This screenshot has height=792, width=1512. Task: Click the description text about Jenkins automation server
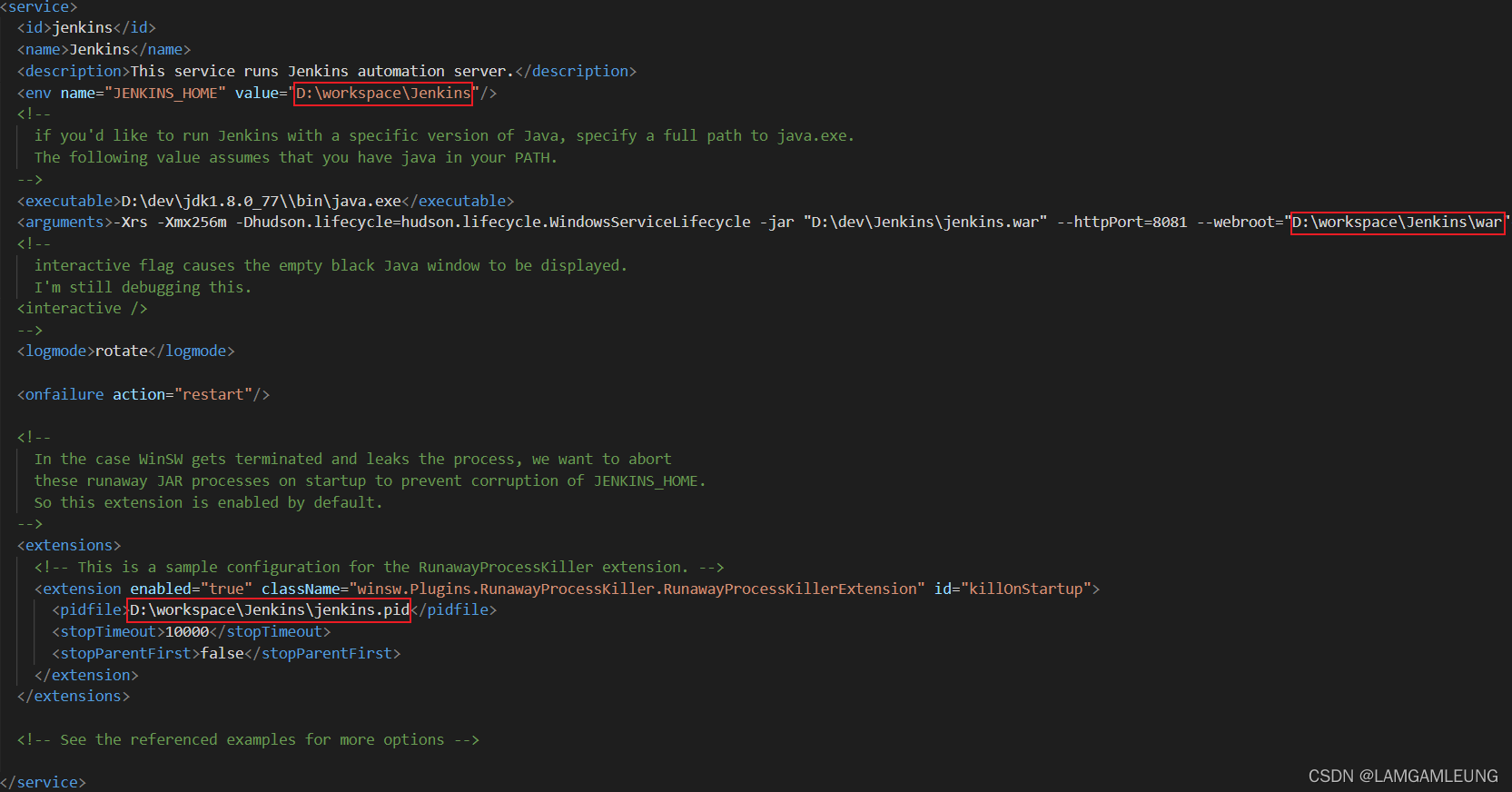click(322, 72)
